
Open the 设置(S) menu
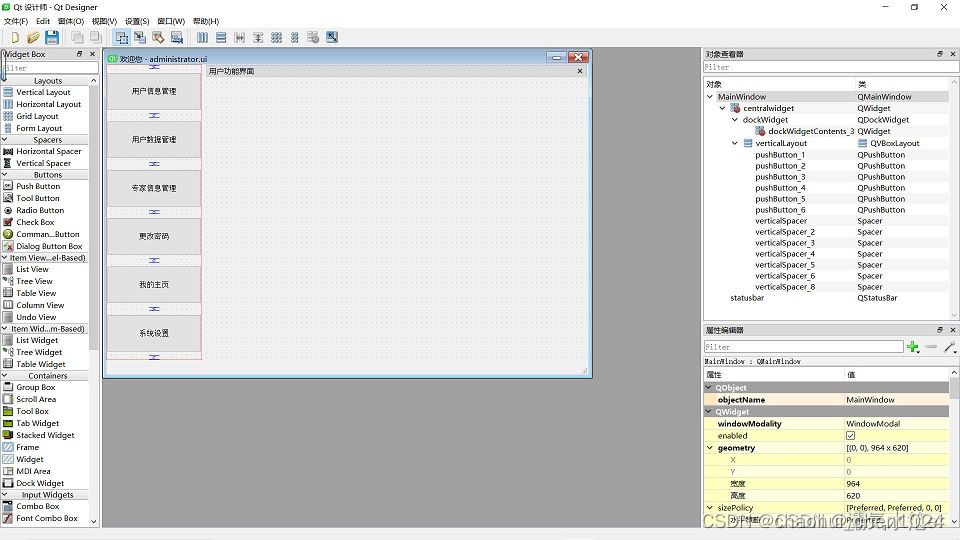tap(137, 21)
